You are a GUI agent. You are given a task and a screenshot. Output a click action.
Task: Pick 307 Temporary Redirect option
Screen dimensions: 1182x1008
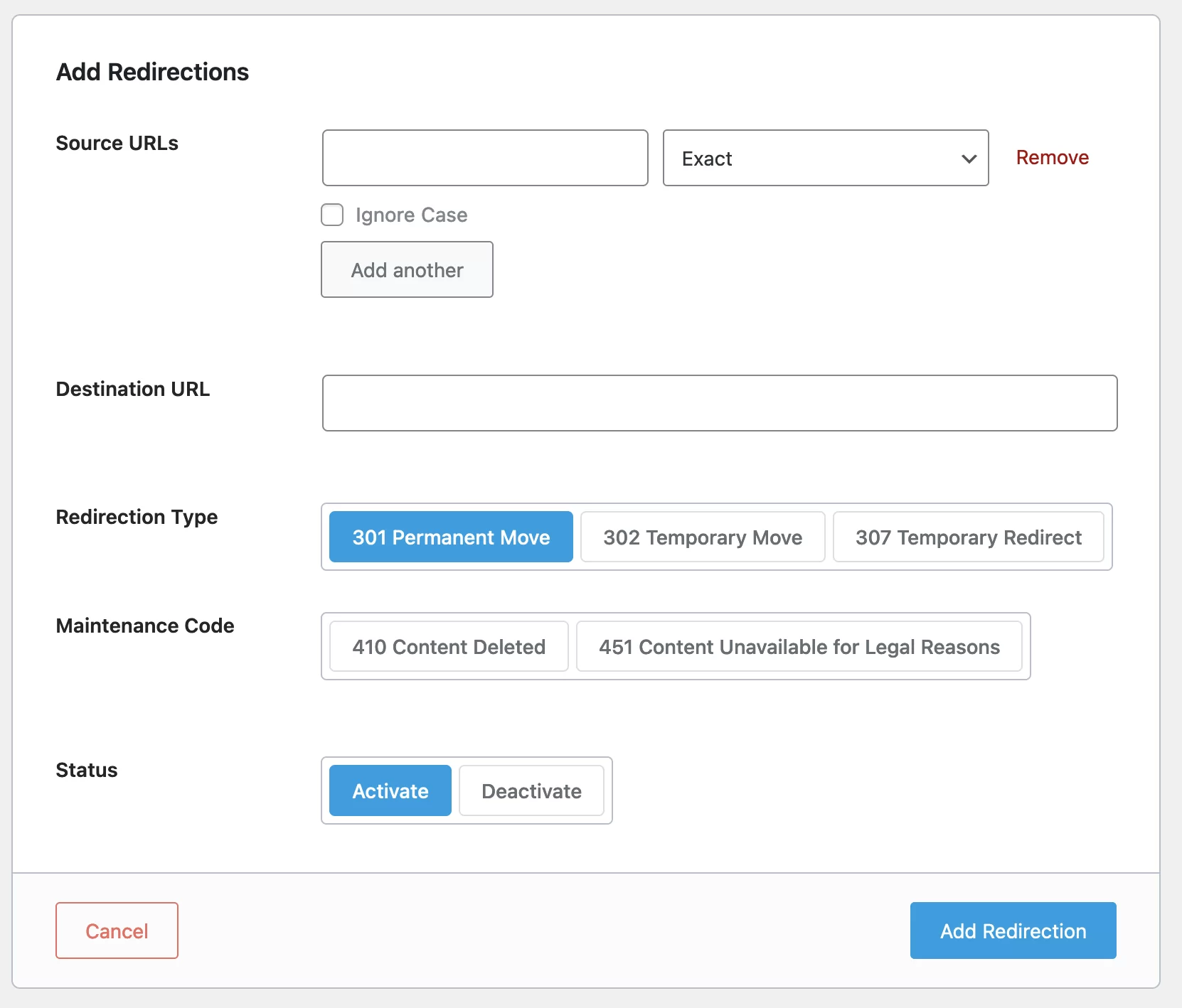[x=968, y=537]
